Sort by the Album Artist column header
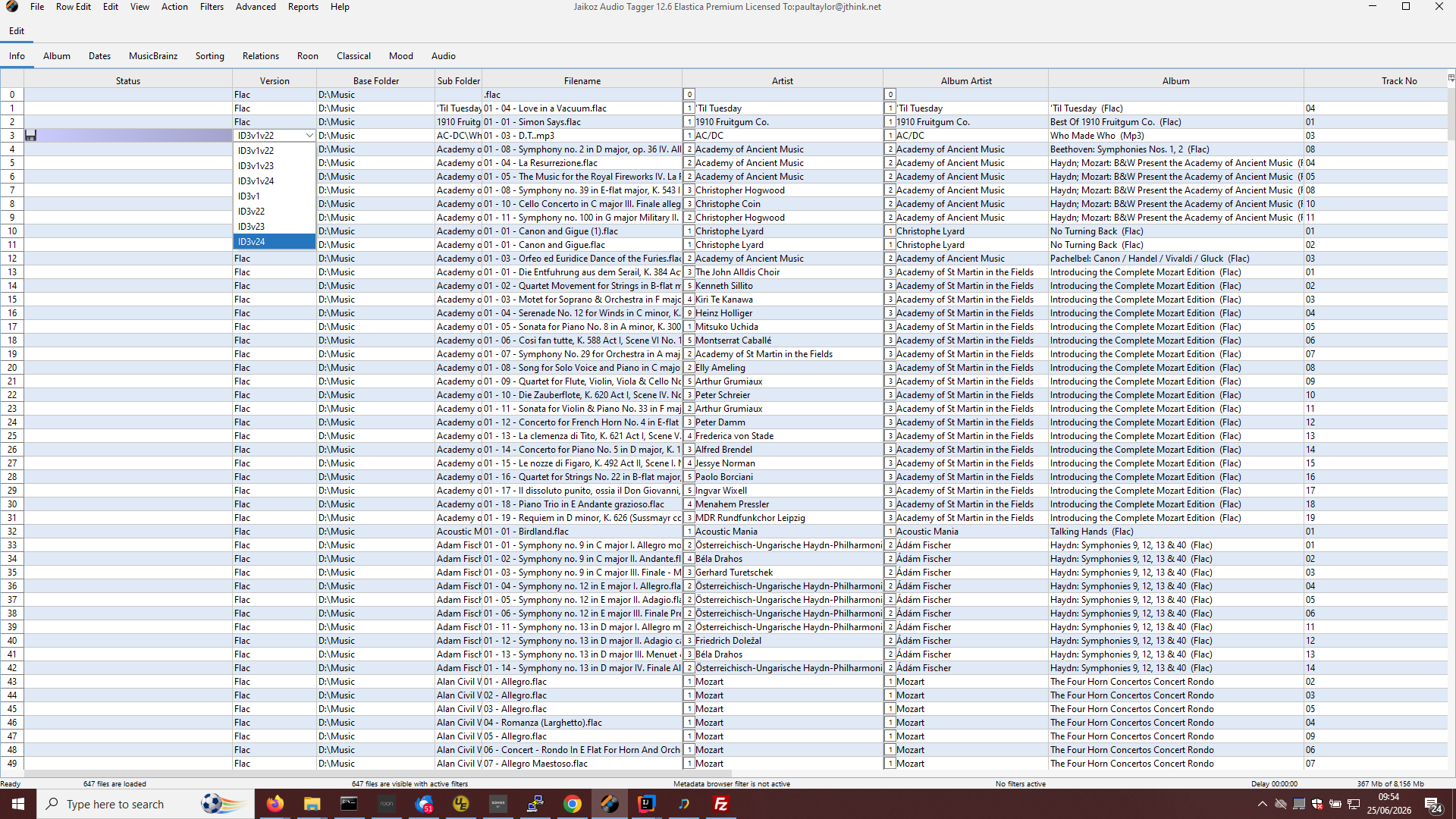Viewport: 1456px width, 819px height. coord(966,81)
